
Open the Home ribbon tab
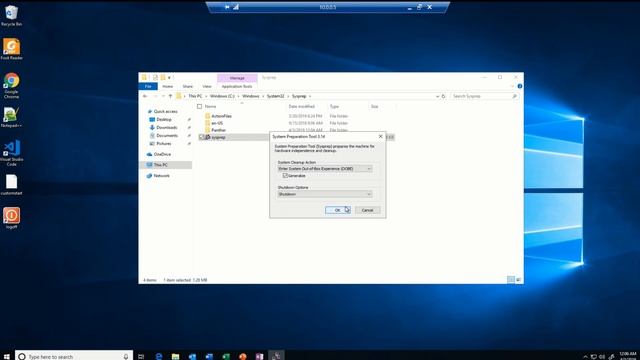click(x=167, y=87)
